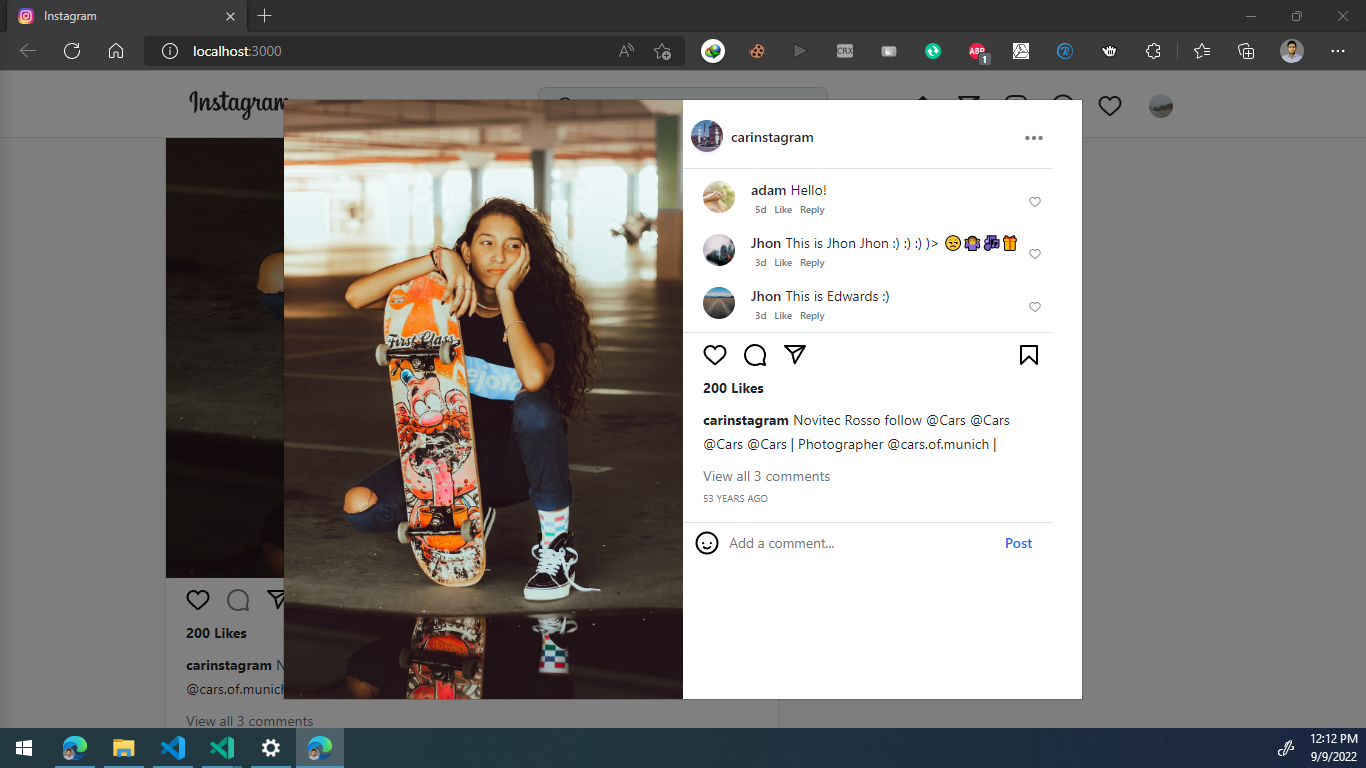The width and height of the screenshot is (1366, 768).
Task: Click Reply under adam's comment
Action: [812, 210]
